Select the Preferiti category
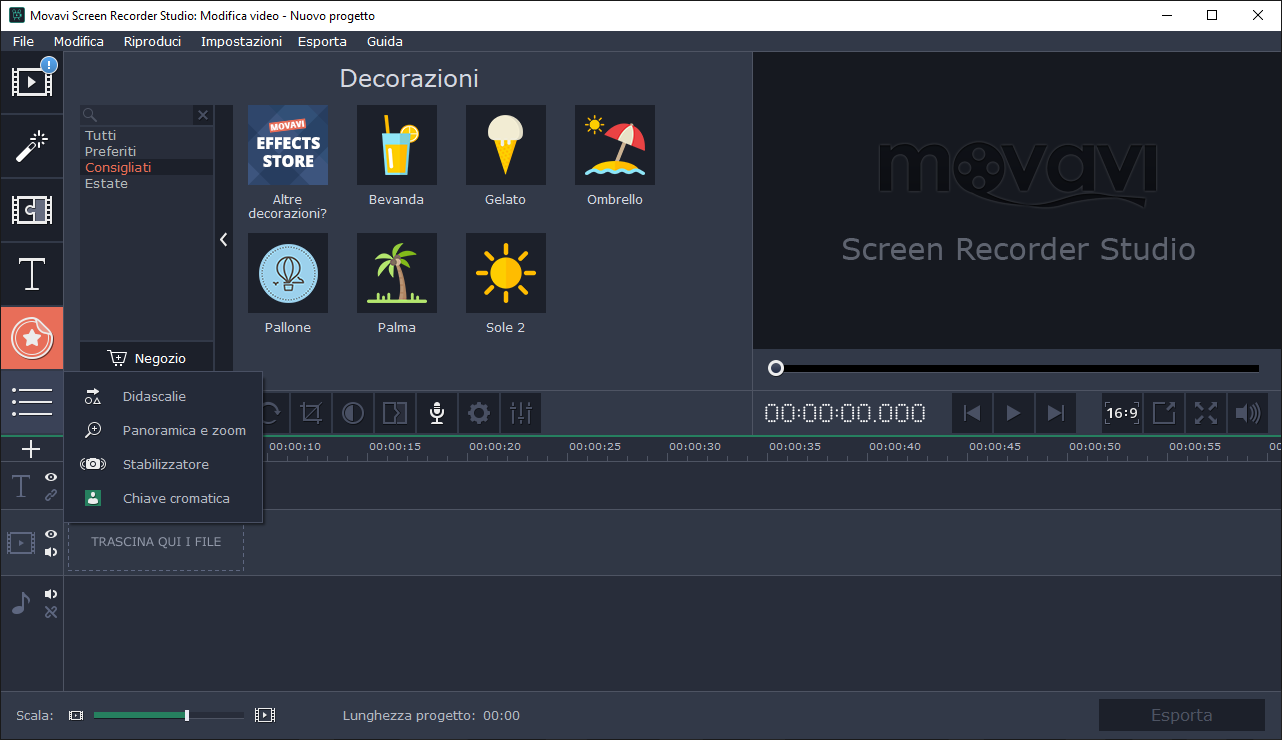Image resolution: width=1282 pixels, height=740 pixels. click(147, 151)
